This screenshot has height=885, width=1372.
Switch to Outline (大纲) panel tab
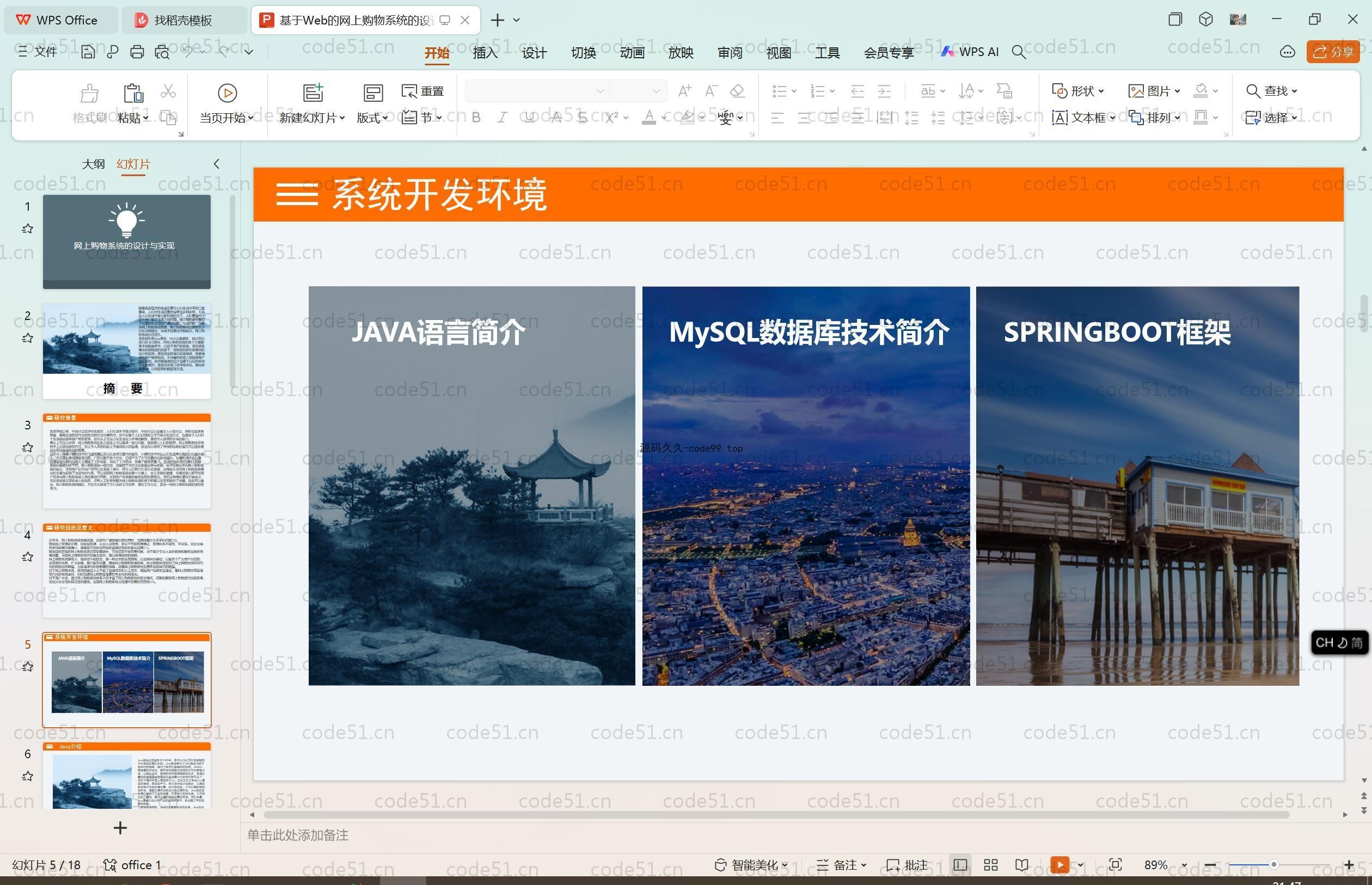(93, 164)
